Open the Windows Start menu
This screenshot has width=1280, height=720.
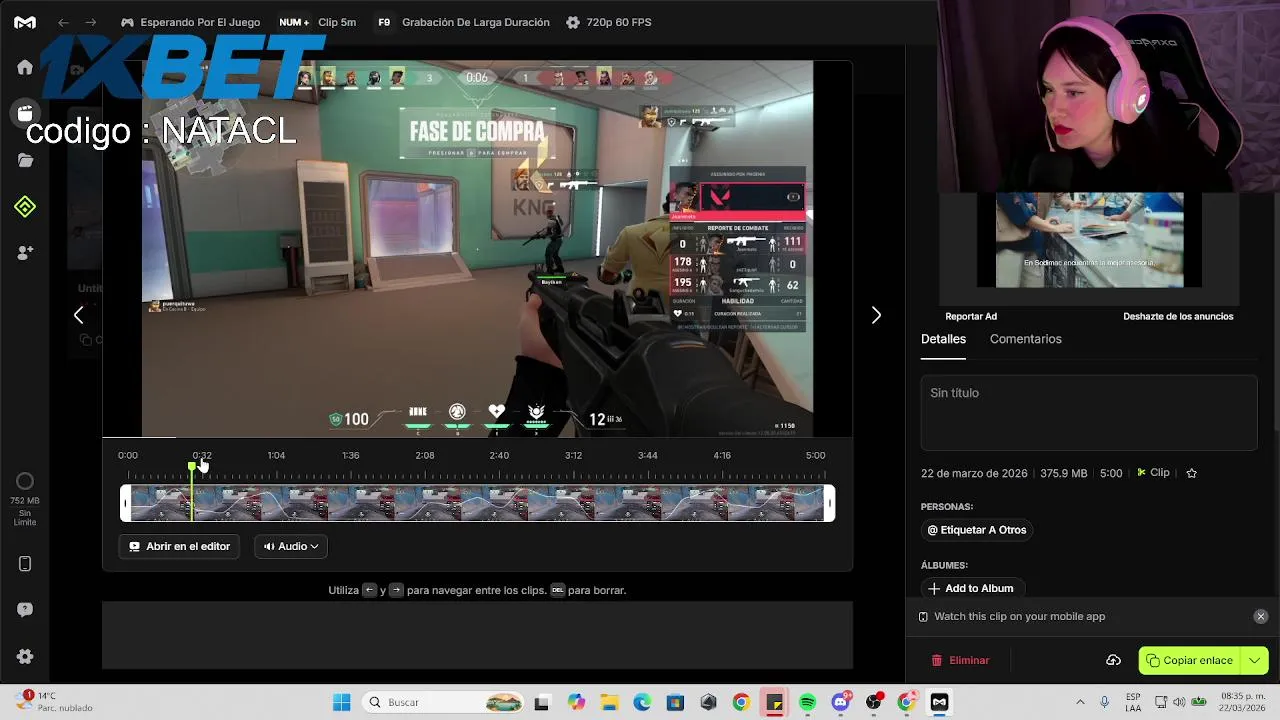click(341, 702)
